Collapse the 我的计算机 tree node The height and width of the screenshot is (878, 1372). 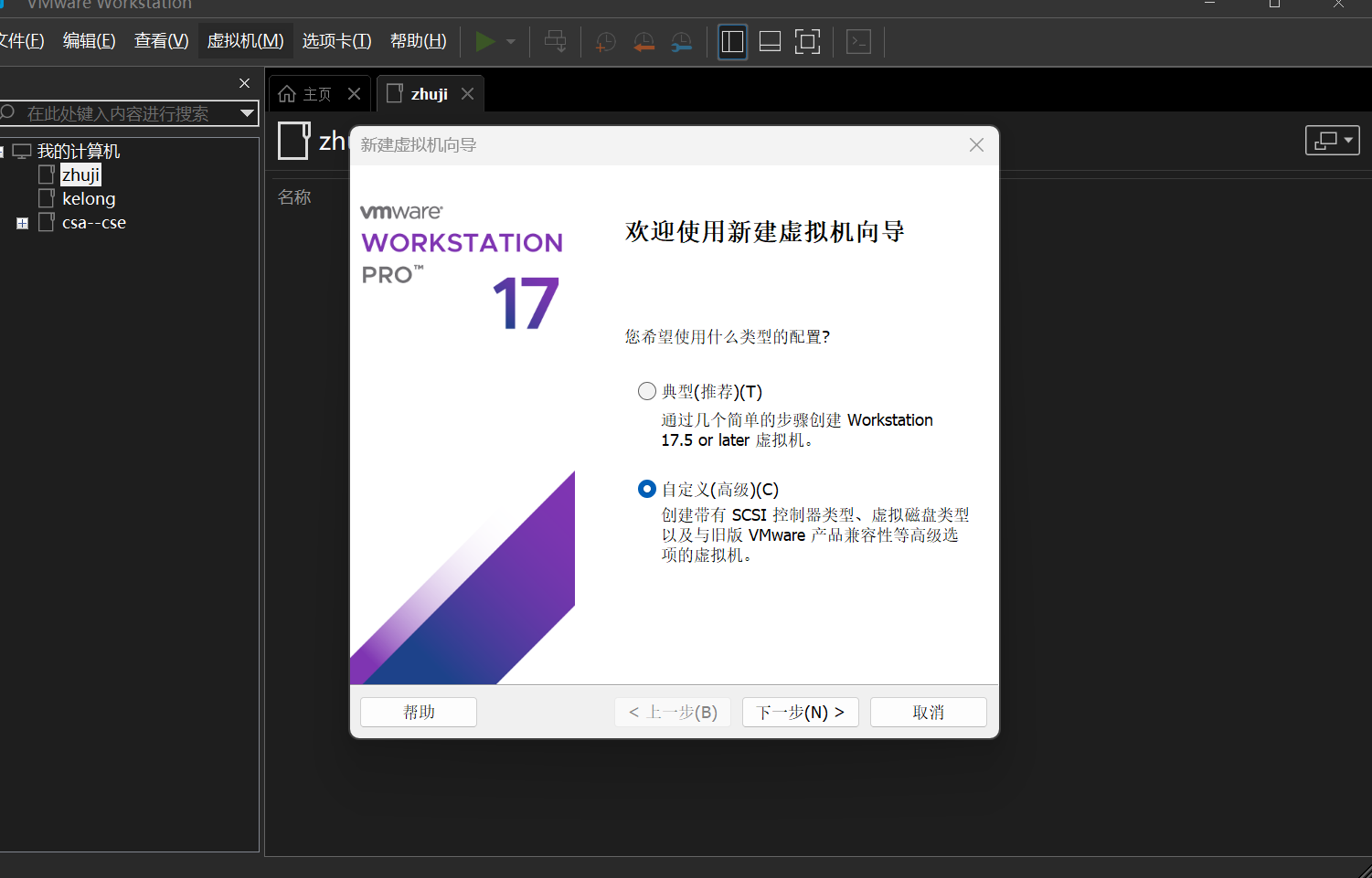point(2,152)
